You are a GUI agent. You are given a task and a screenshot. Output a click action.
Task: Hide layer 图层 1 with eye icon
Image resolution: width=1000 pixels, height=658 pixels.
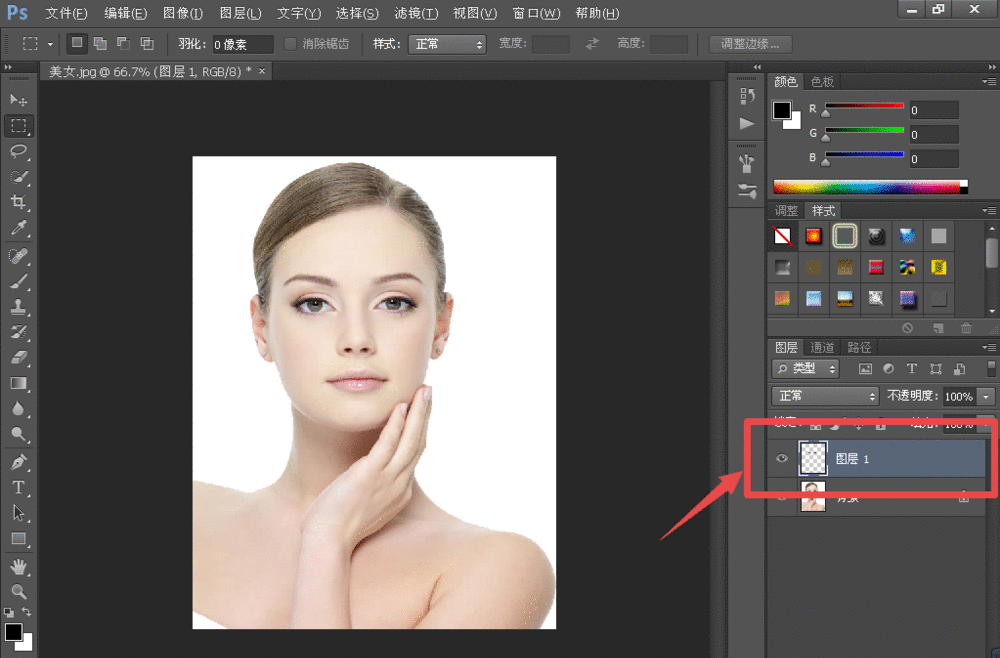coord(782,459)
